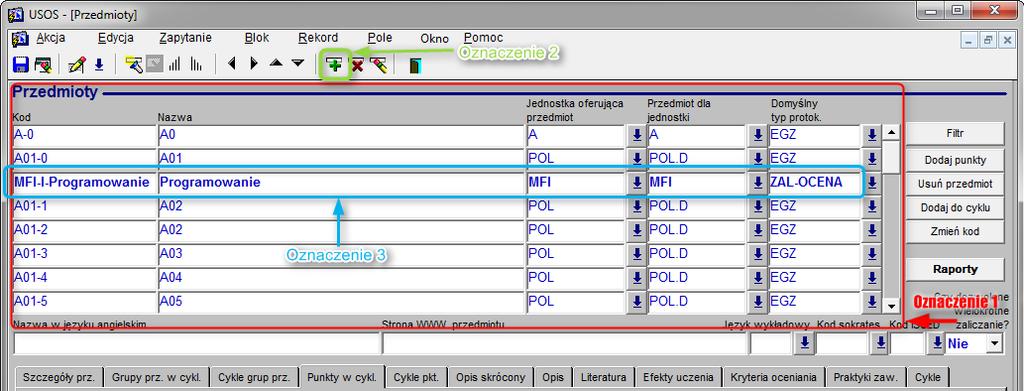1024x391 pixels.
Task: Click the Nazwa w języku angielskim field
Action: coord(197,343)
